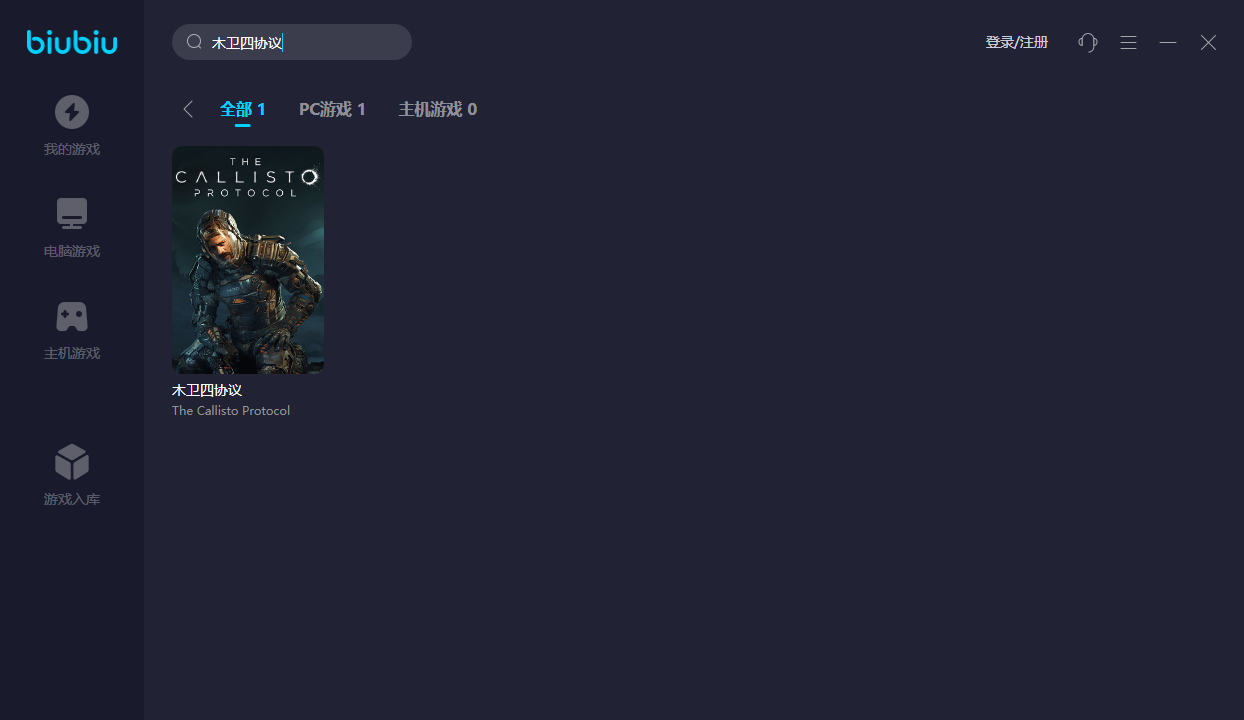Click the 木卫四协议 search field
This screenshot has width=1244, height=720.
tap(292, 42)
